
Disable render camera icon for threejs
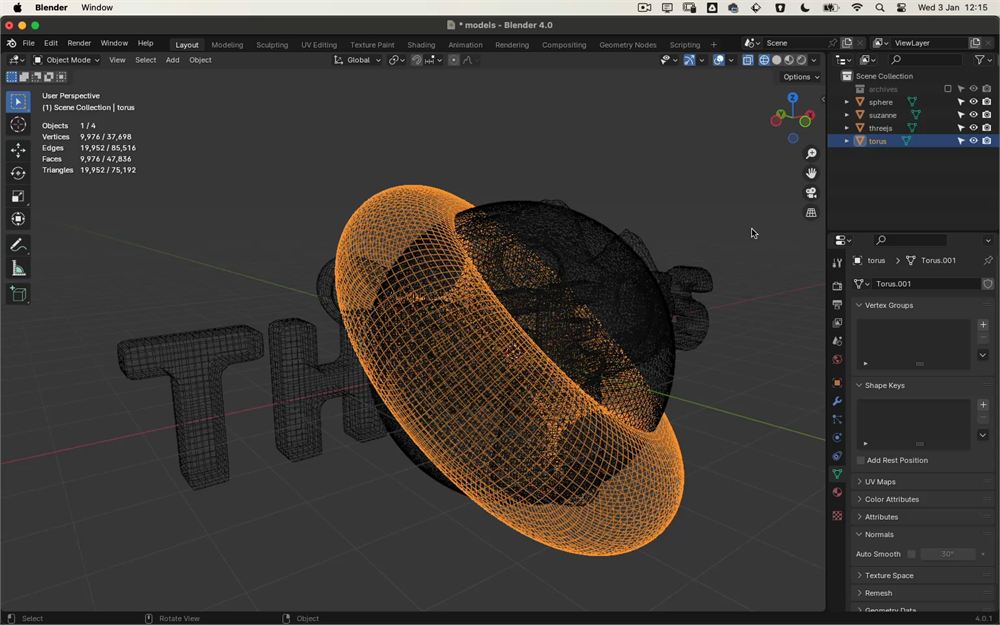point(987,128)
